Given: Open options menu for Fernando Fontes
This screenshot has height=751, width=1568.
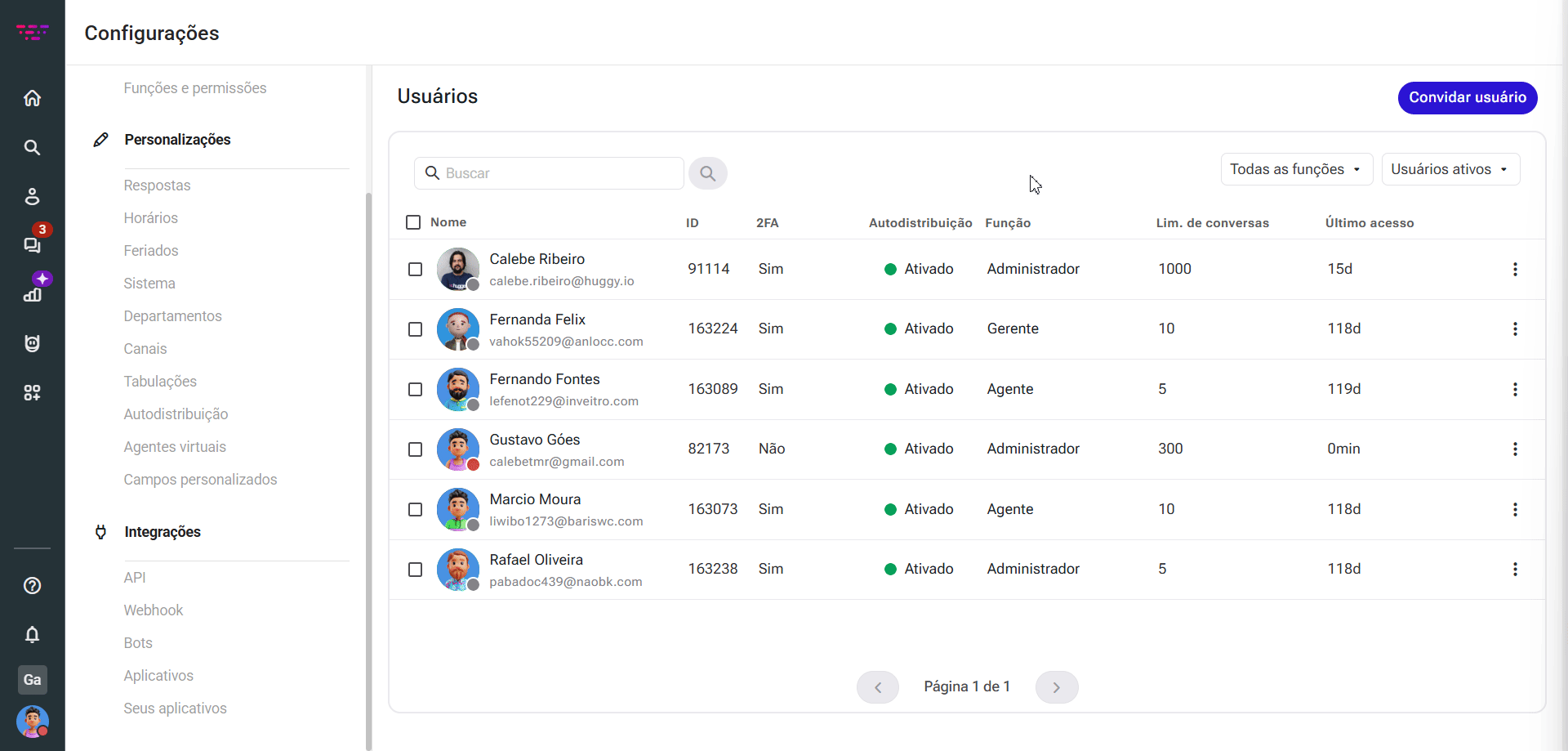Looking at the screenshot, I should click(1515, 389).
